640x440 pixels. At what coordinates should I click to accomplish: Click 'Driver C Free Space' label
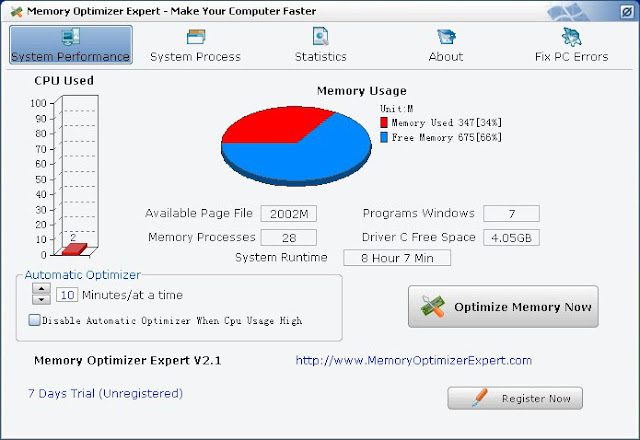coord(418,237)
